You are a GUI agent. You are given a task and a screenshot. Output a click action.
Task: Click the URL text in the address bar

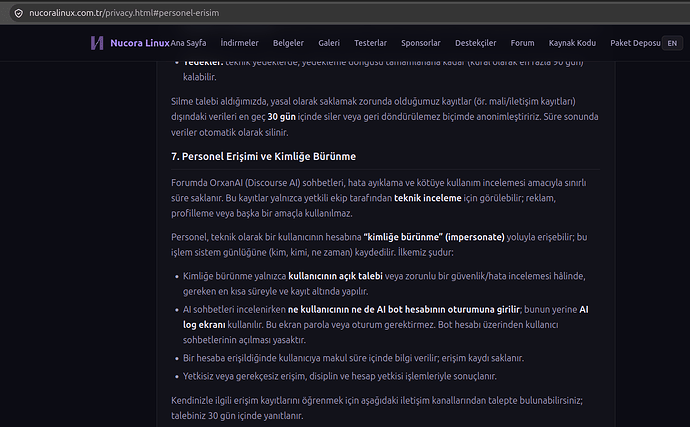pyautogui.click(x=124, y=13)
